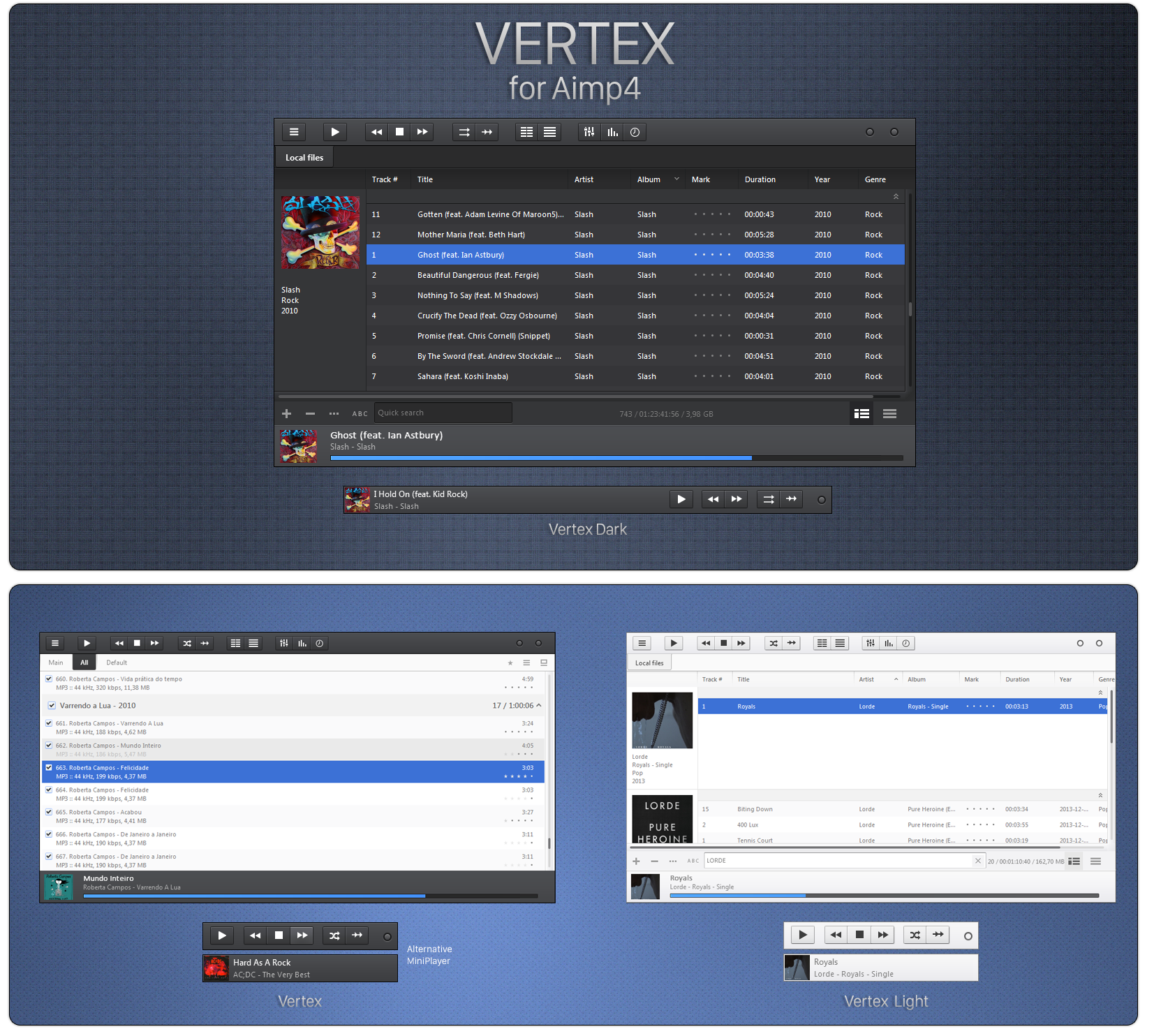Click the ABC button in Vertex Light
This screenshot has width=1154, height=1036.
pyautogui.click(x=693, y=861)
